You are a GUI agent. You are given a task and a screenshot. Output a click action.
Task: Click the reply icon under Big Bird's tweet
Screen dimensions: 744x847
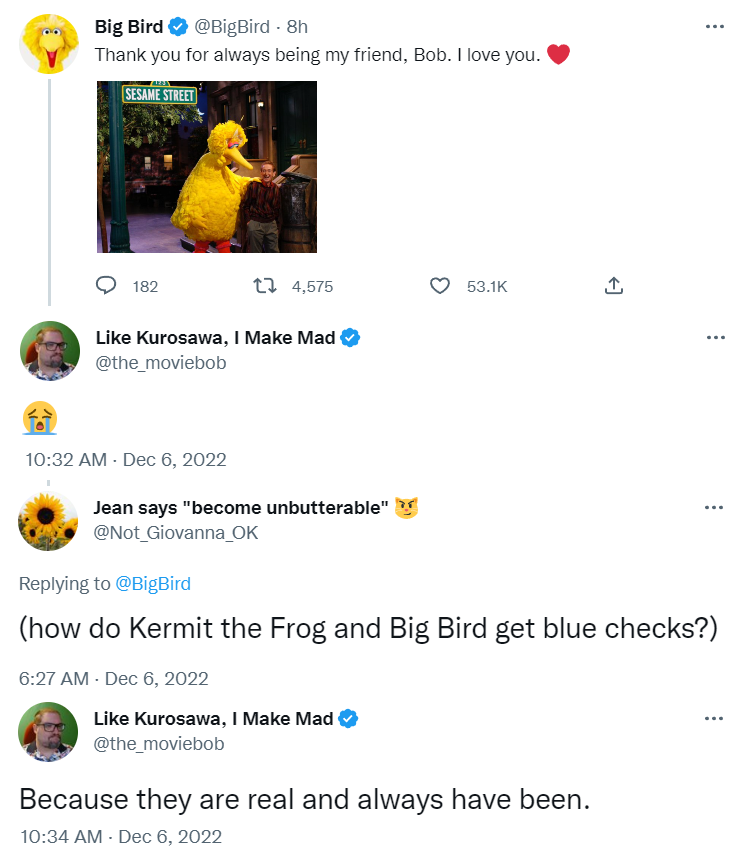pyautogui.click(x=106, y=285)
